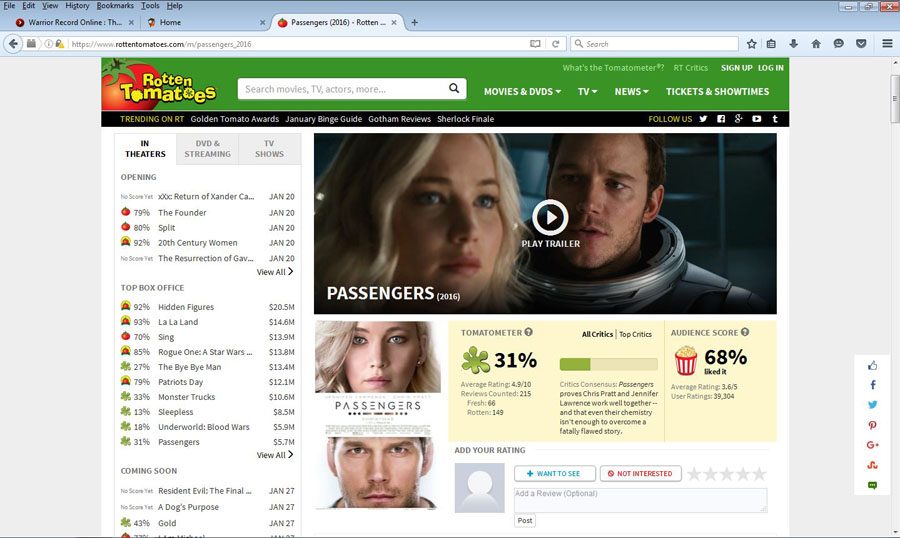Share on Google Plus via sidebar icon
This screenshot has height=538, width=900.
pos(872,445)
